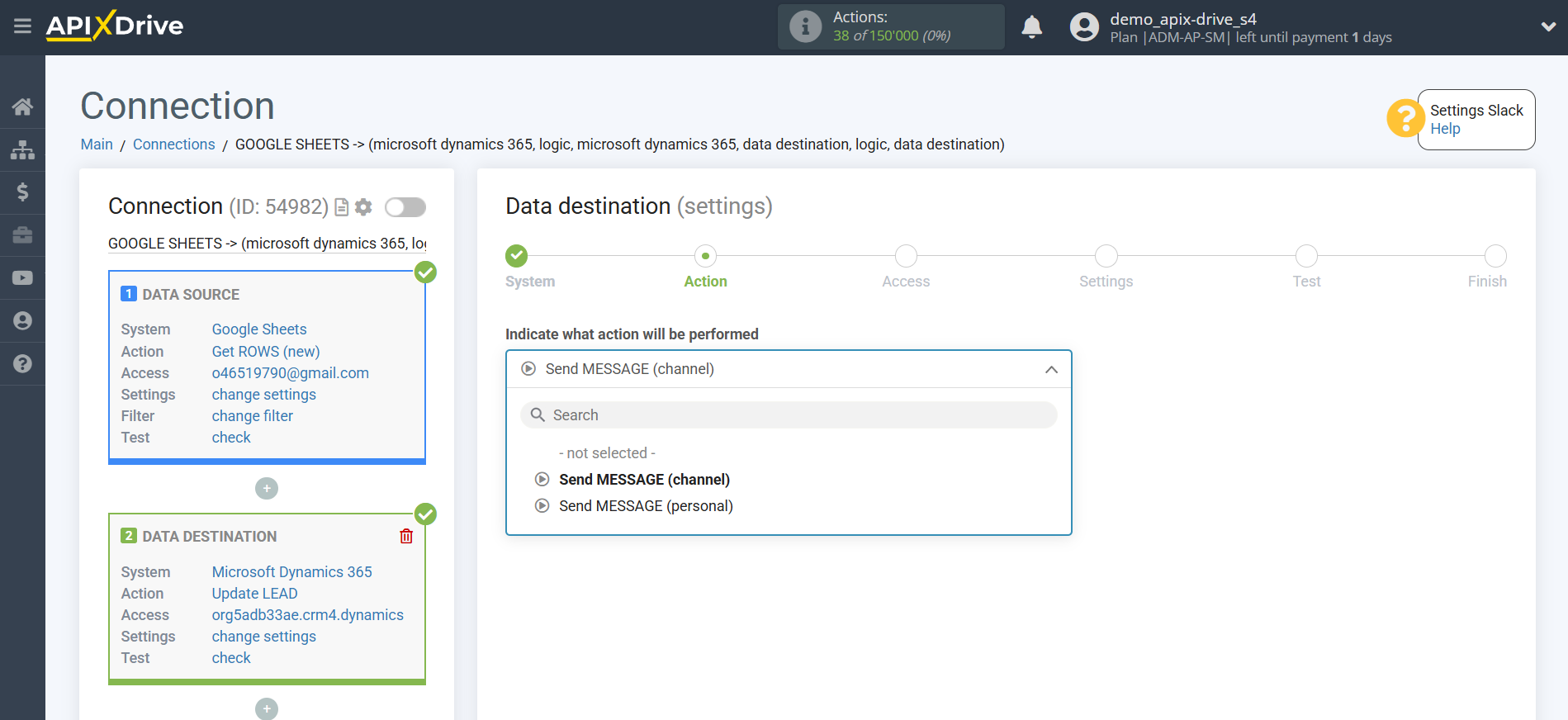Open profile icon in sidebar
Screen dimensions: 1568x720
[x=22, y=321]
